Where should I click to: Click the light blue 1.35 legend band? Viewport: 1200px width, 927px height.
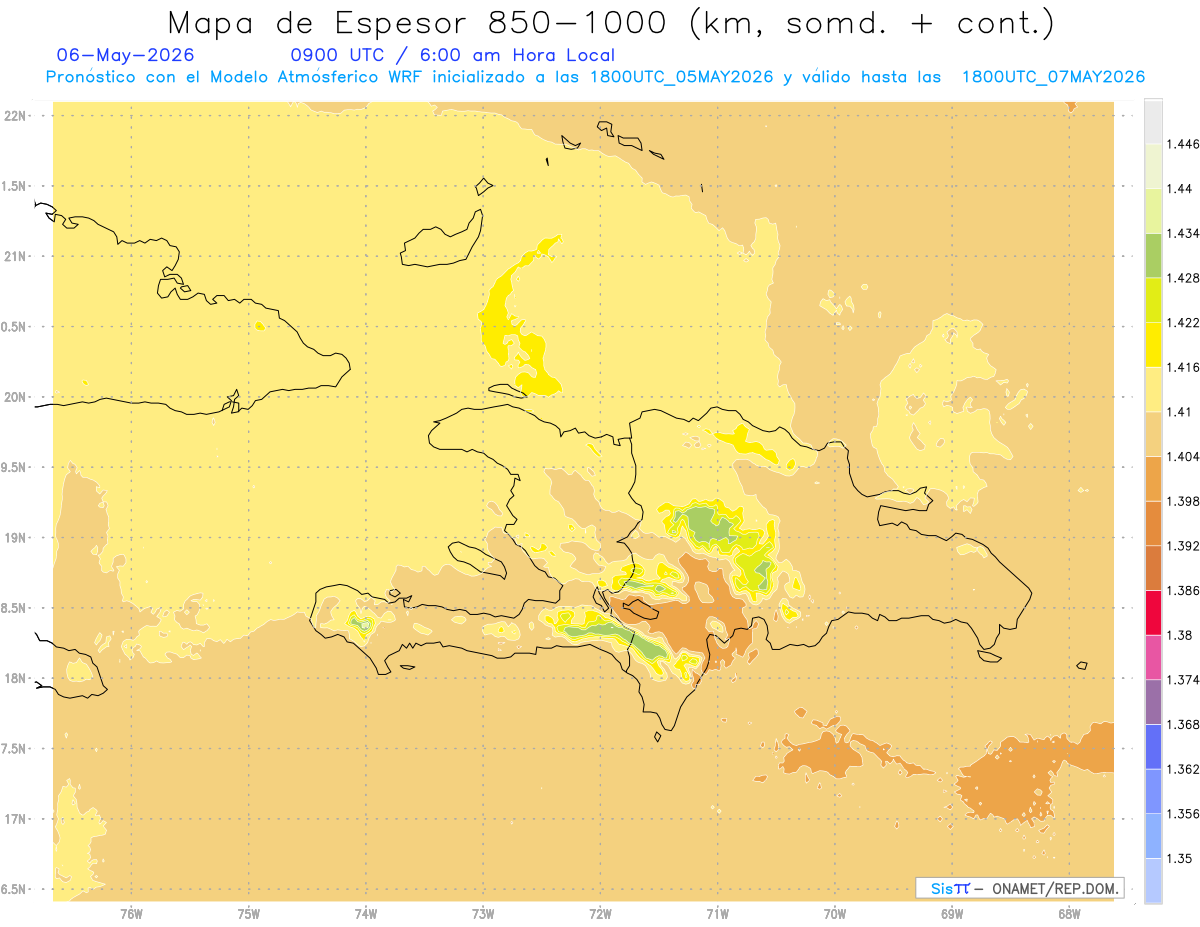coord(1153,880)
